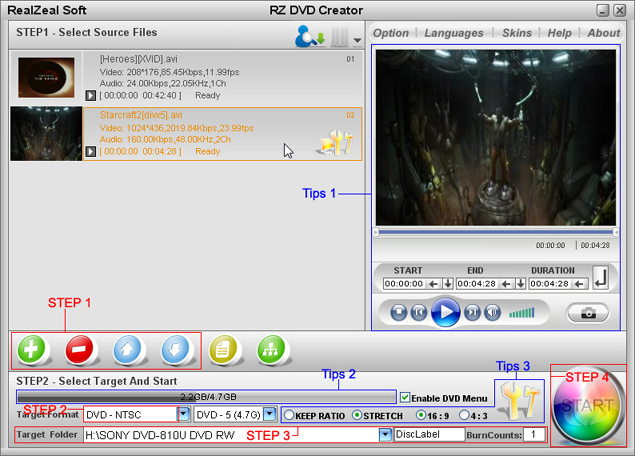635x456 pixels.
Task: Choose the 4:3 aspect ratio
Action: pos(465,415)
